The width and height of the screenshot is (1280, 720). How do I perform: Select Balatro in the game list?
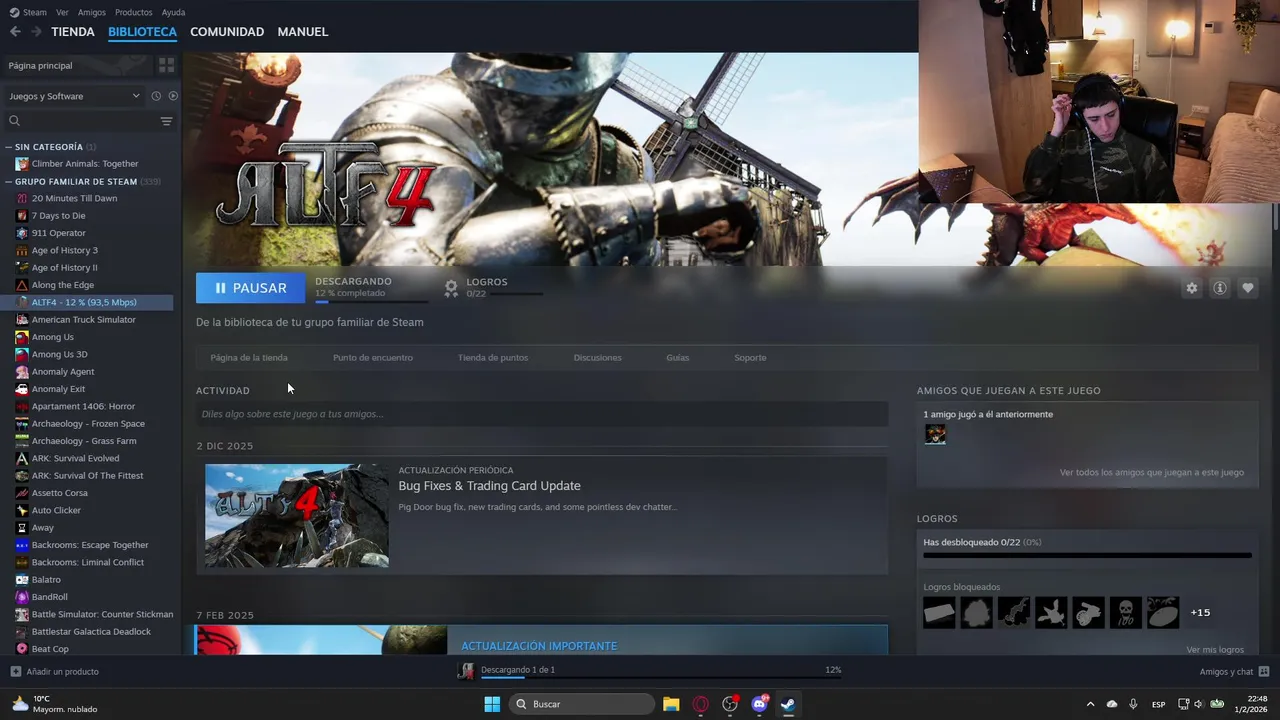click(x=46, y=580)
